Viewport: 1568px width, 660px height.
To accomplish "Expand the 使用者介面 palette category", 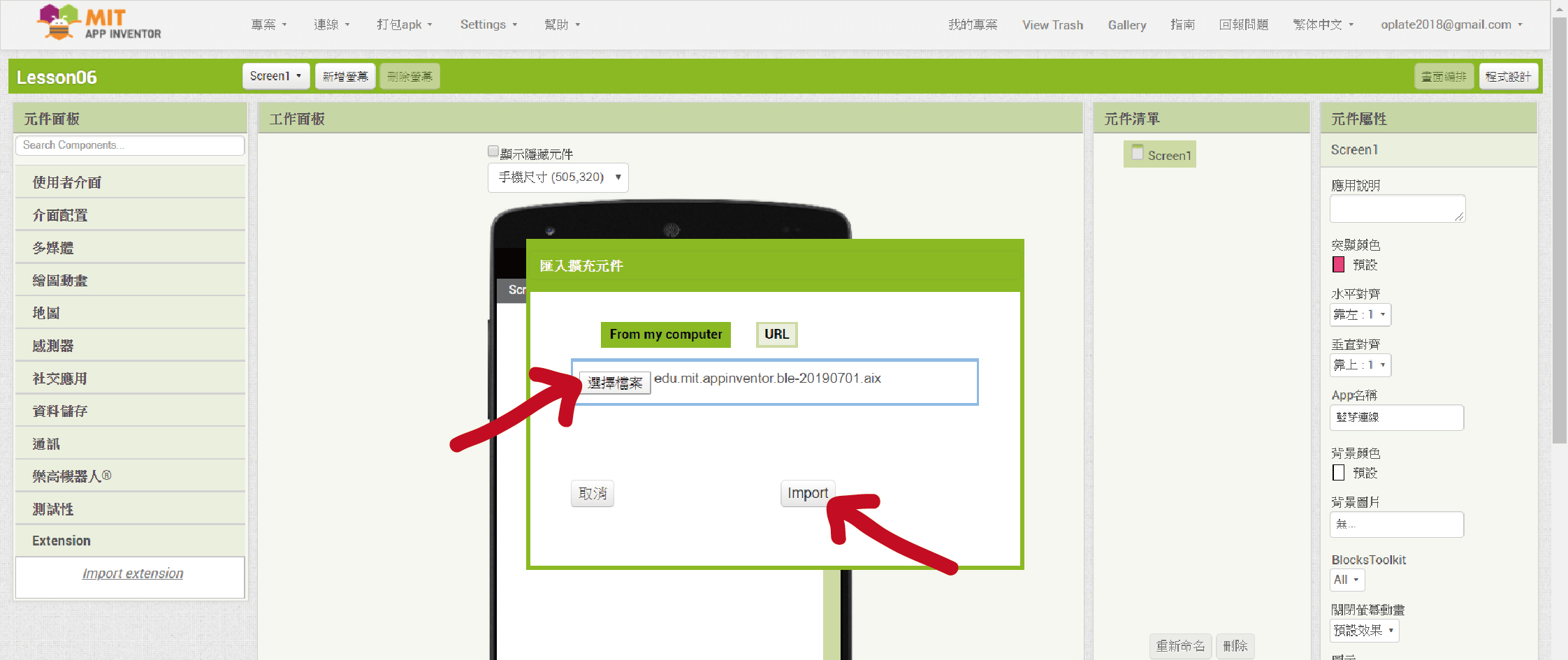I will 130,182.
